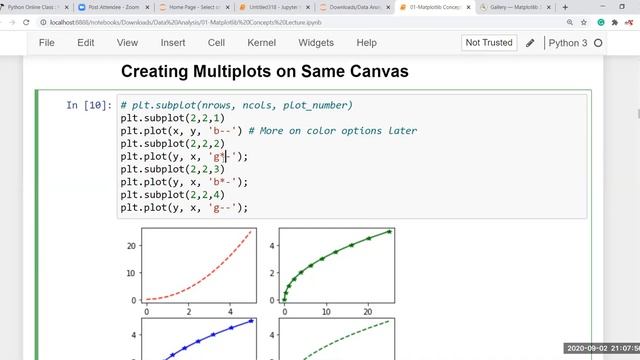Close the Untitled318 tab
Viewport: 640px width, 360px height.
pyautogui.click(x=308, y=7)
